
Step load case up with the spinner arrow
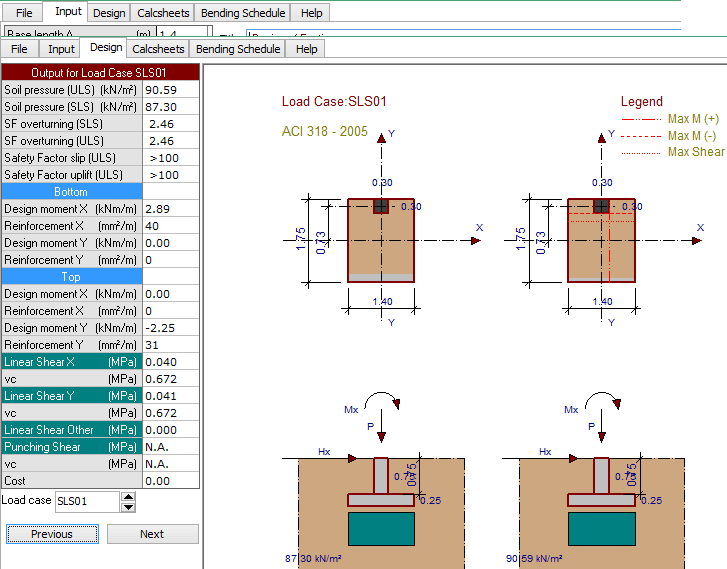128,497
